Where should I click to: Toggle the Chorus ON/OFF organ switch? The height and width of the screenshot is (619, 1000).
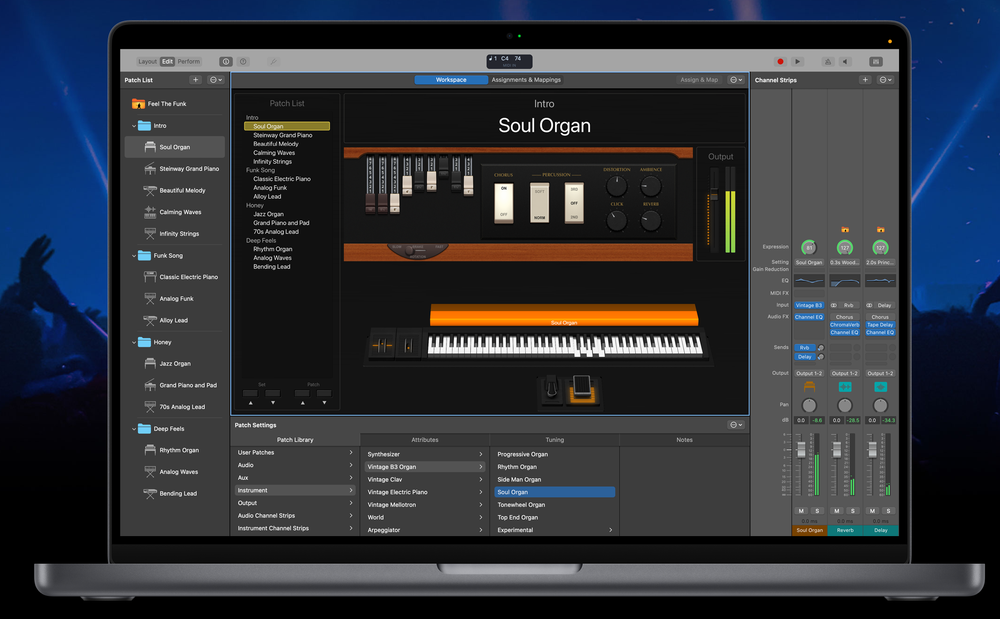point(504,202)
